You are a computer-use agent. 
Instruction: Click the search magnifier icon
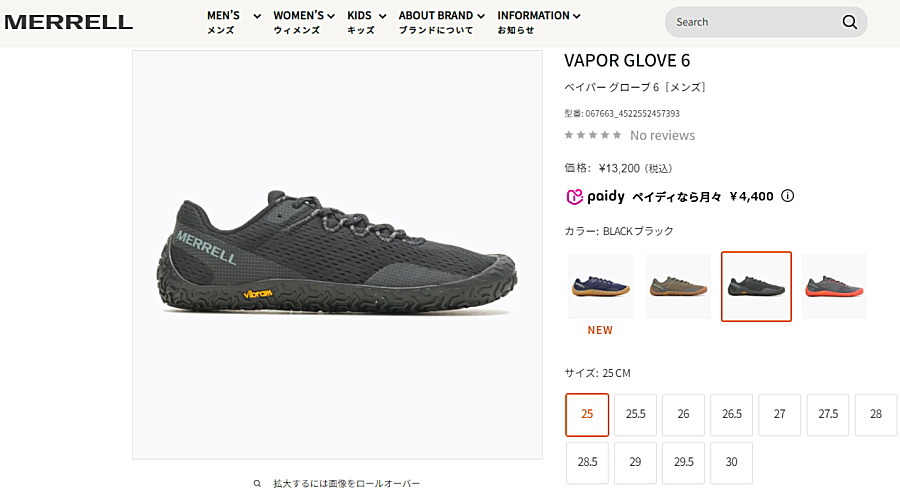click(x=849, y=22)
